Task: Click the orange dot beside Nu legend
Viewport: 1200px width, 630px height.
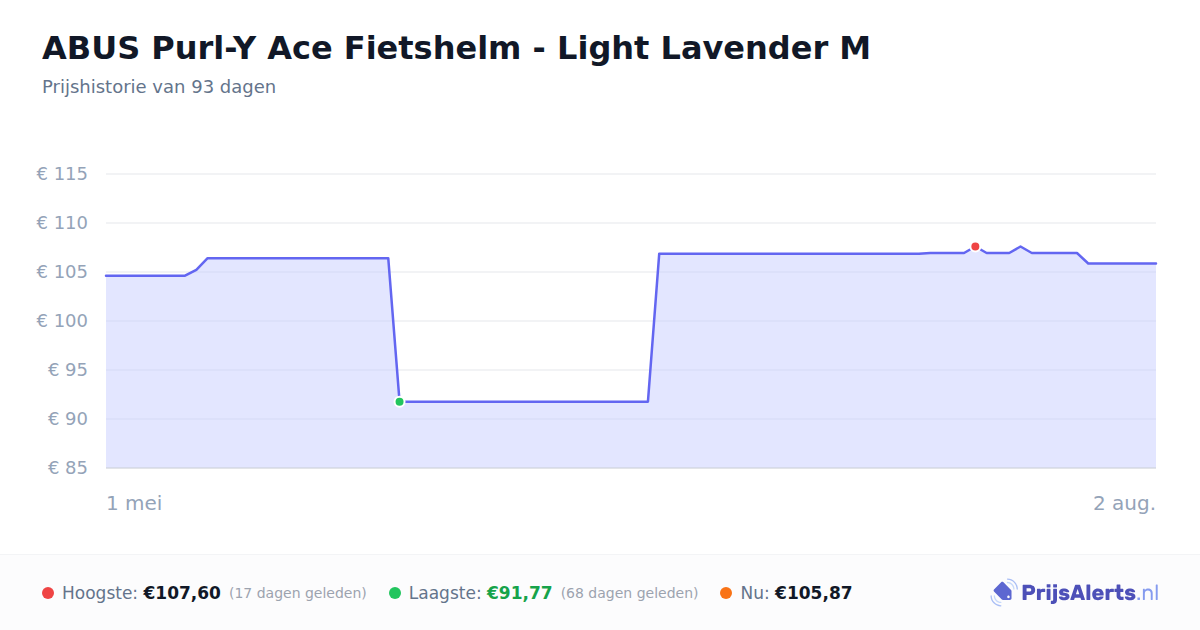Action: [x=726, y=593]
